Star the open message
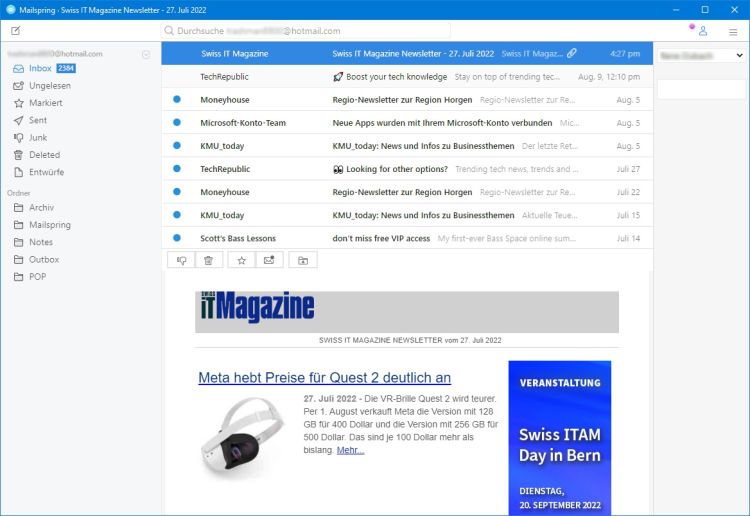 [241, 260]
